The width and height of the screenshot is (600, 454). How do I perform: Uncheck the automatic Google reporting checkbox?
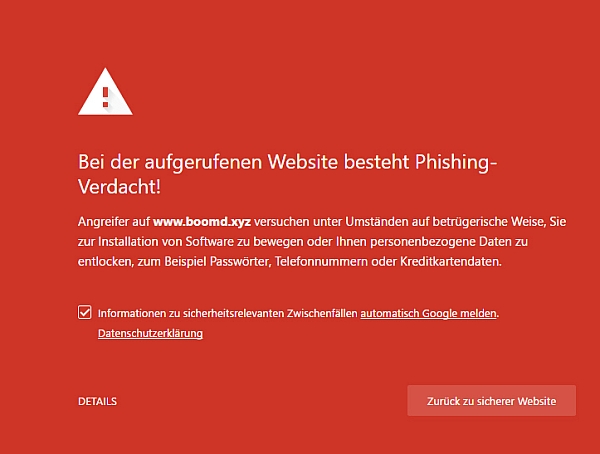coord(85,312)
